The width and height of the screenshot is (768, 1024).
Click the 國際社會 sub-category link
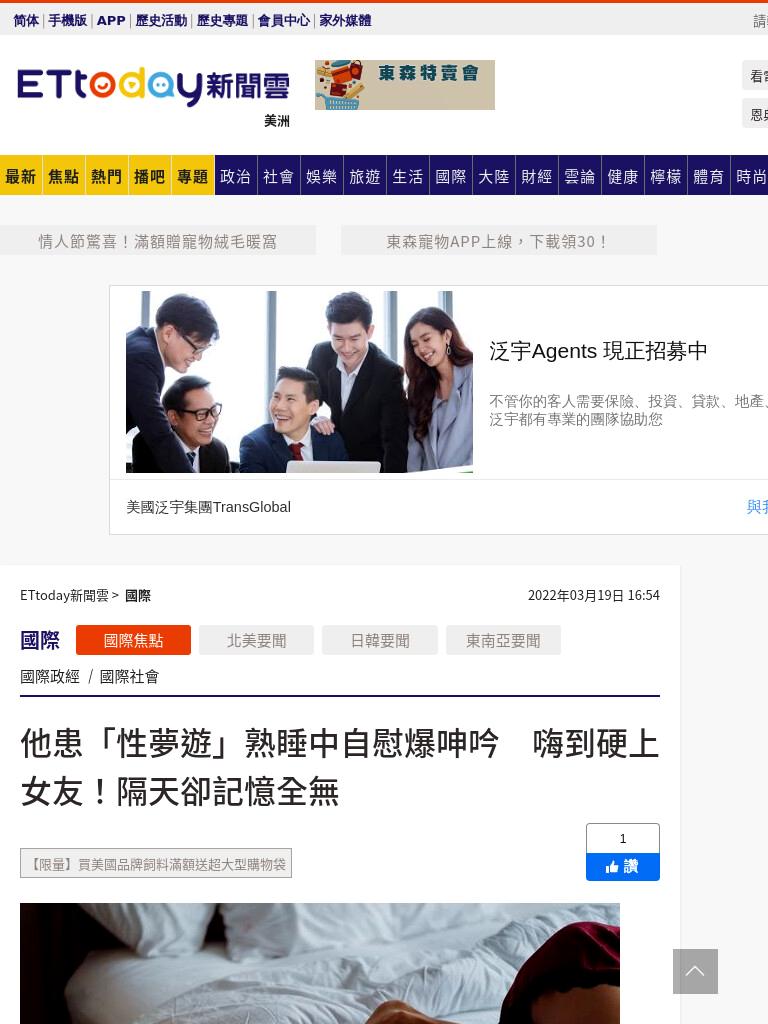pos(129,677)
